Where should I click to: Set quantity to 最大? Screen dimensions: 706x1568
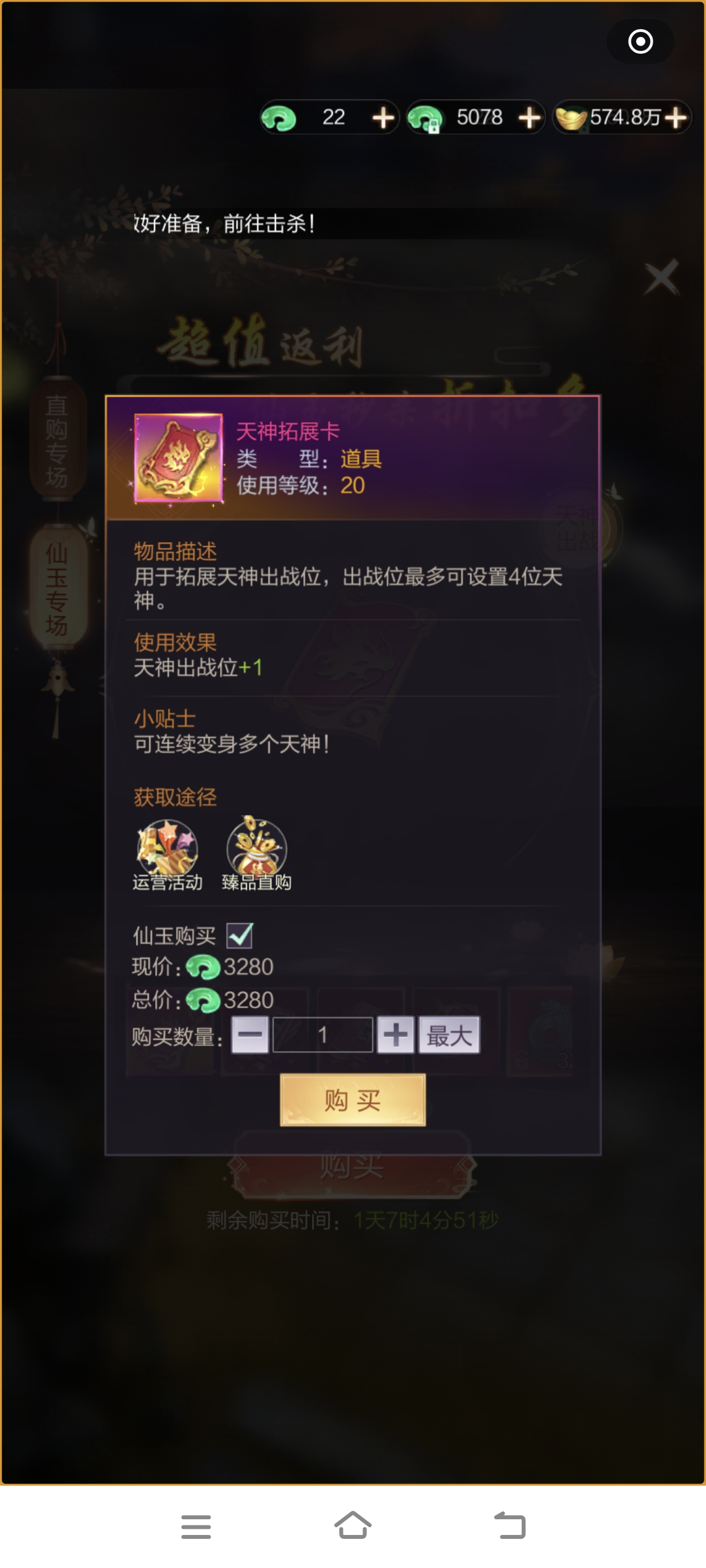click(x=449, y=1034)
